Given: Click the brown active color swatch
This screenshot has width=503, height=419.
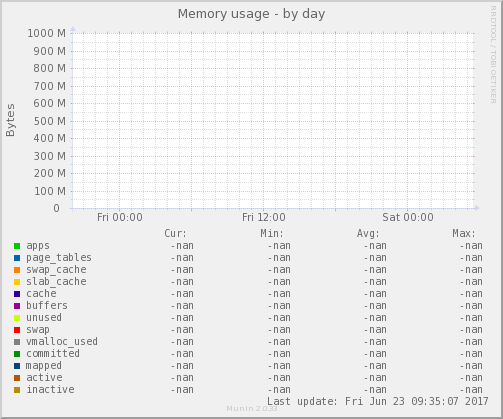Looking at the screenshot, I should point(17,378).
